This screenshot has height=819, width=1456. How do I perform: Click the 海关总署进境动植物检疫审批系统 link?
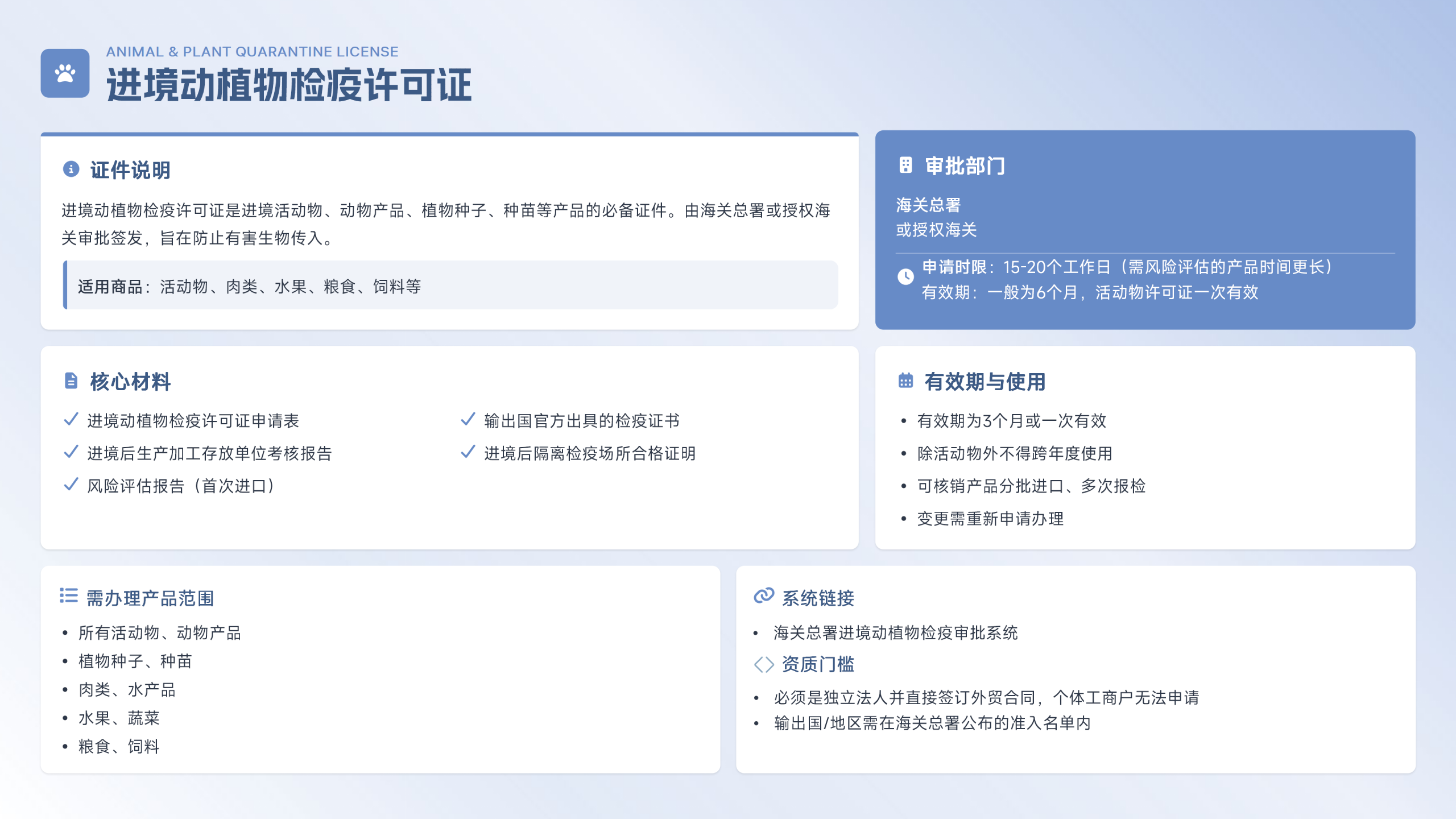point(895,632)
